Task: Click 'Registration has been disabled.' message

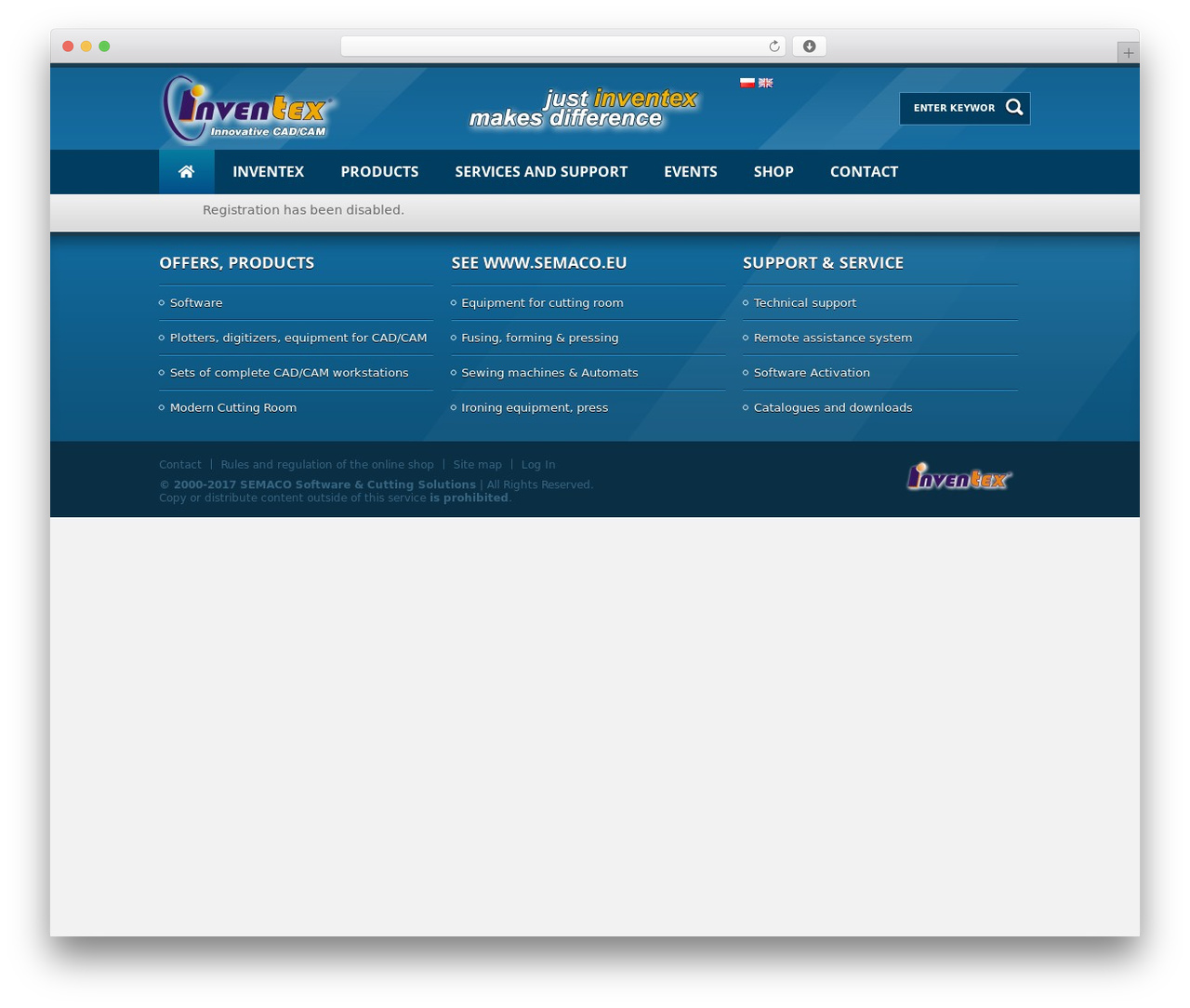Action: (x=303, y=210)
